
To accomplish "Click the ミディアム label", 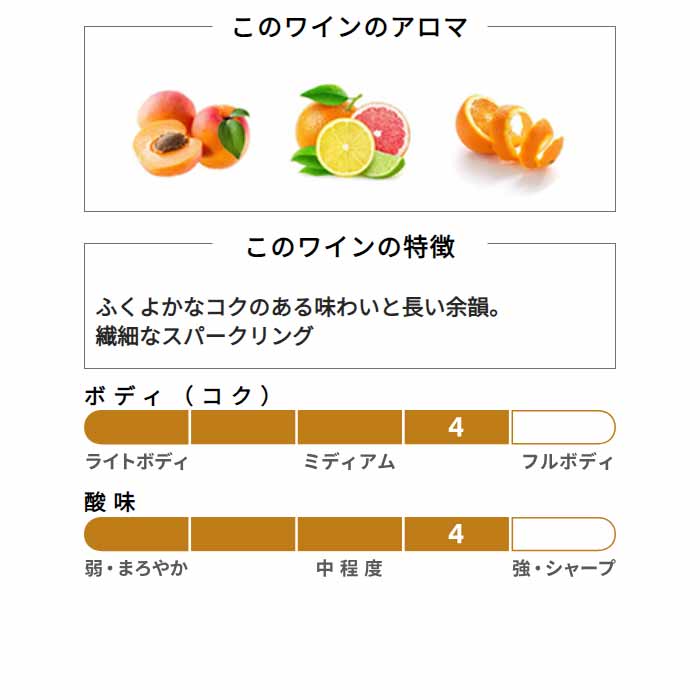I will pos(350,462).
